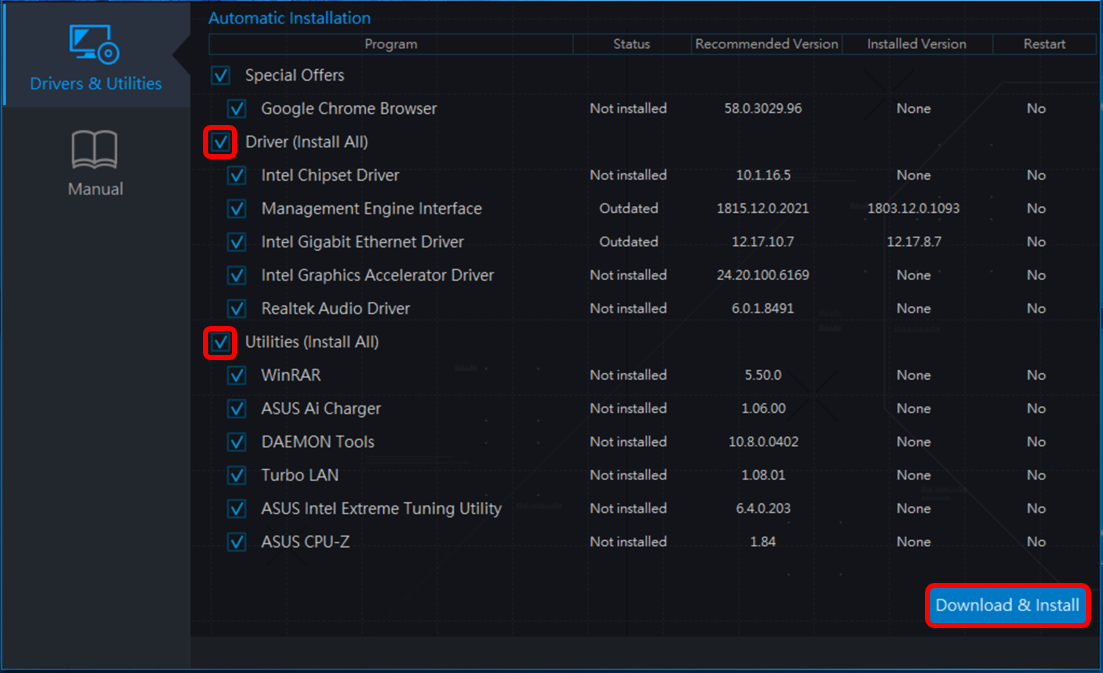Click Outdated status of Management Engine Interface
1103x673 pixels.
629,209
